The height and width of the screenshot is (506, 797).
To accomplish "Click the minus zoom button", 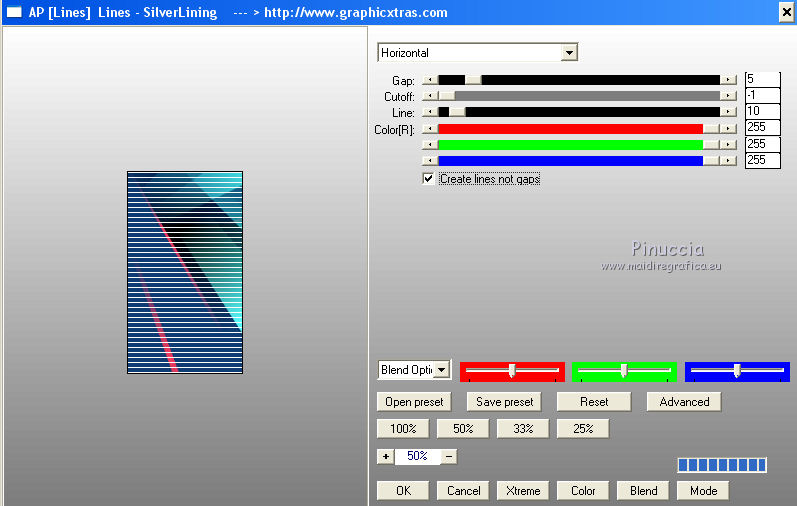I will tap(449, 456).
